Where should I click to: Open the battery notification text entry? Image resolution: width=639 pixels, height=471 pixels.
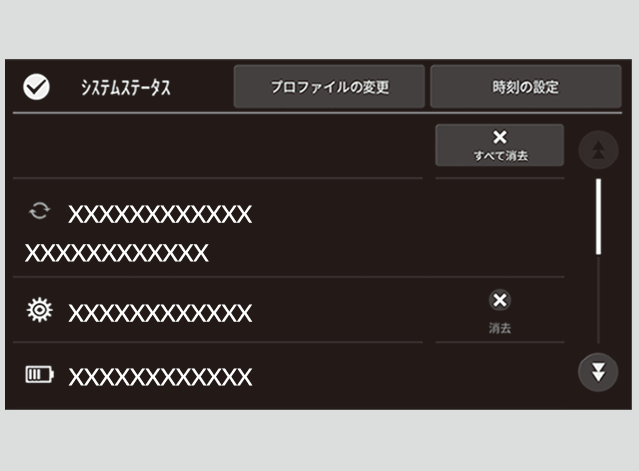click(x=160, y=377)
